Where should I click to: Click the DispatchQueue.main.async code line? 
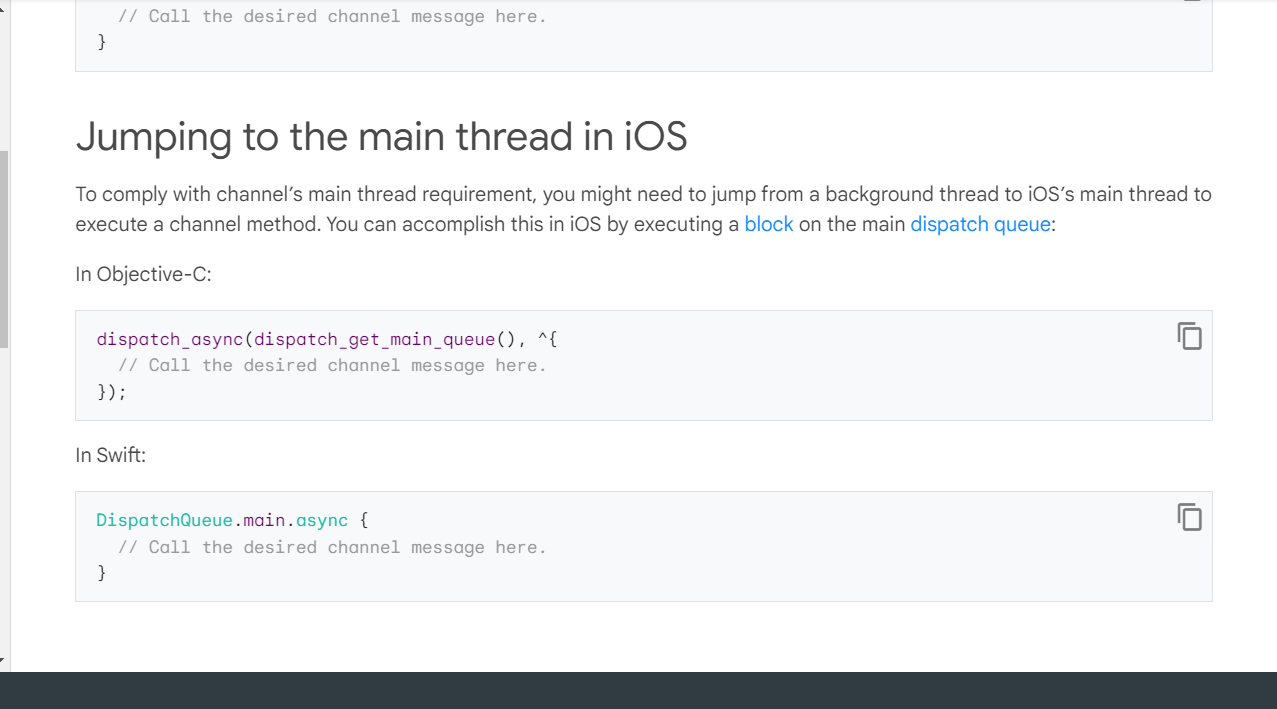[x=230, y=520]
